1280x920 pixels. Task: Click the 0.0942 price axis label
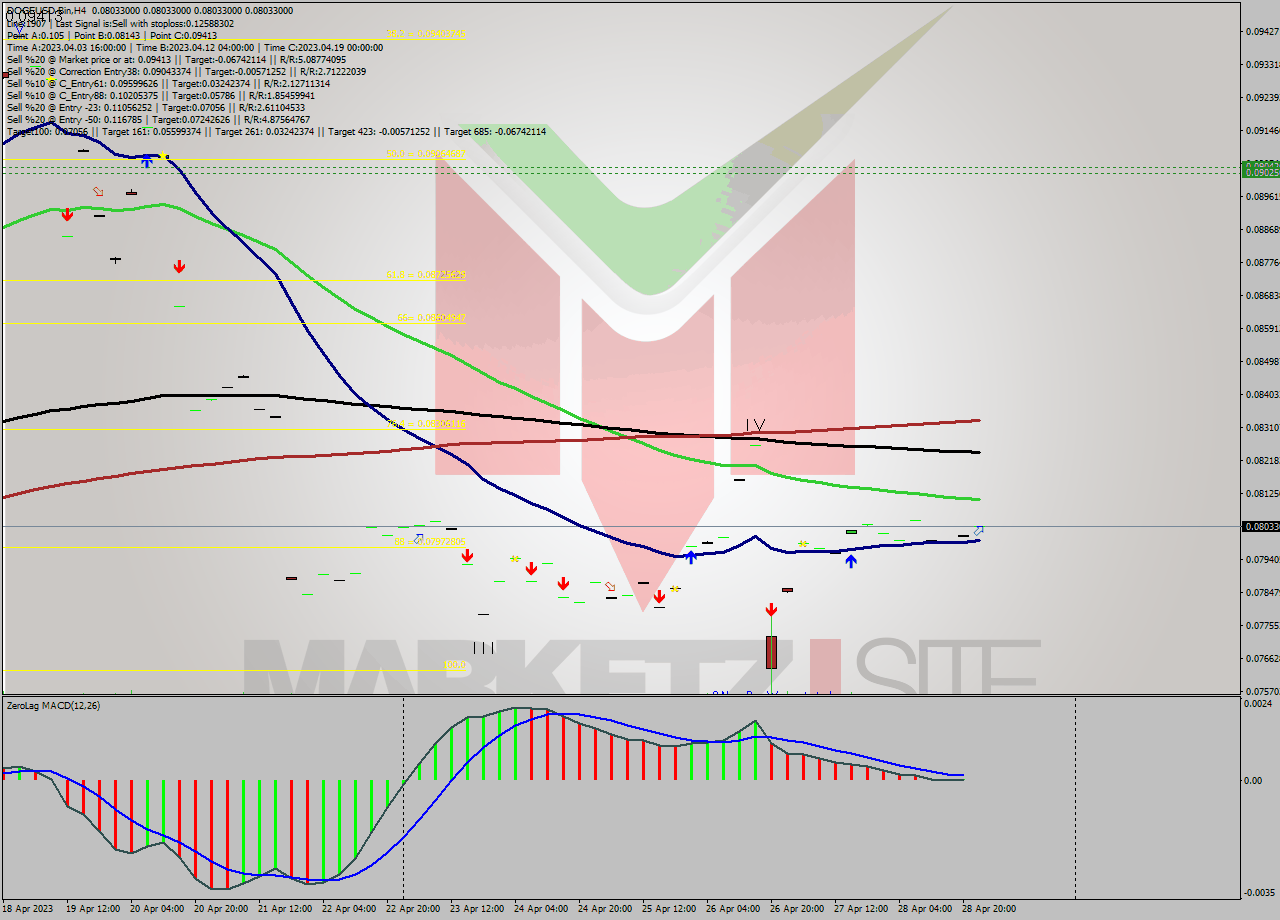point(1262,31)
